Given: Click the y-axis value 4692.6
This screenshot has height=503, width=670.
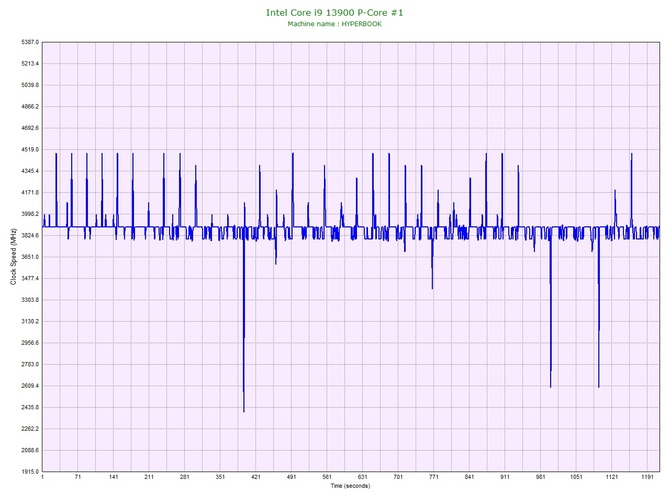Looking at the screenshot, I should tap(30, 128).
